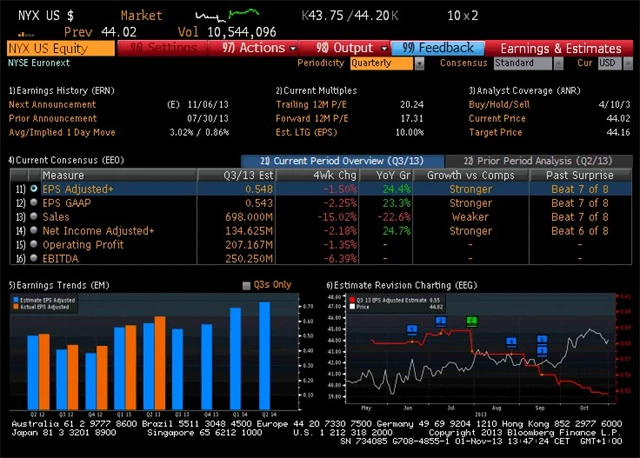Click the Feedback button
The image size is (640, 458).
(x=438, y=47)
